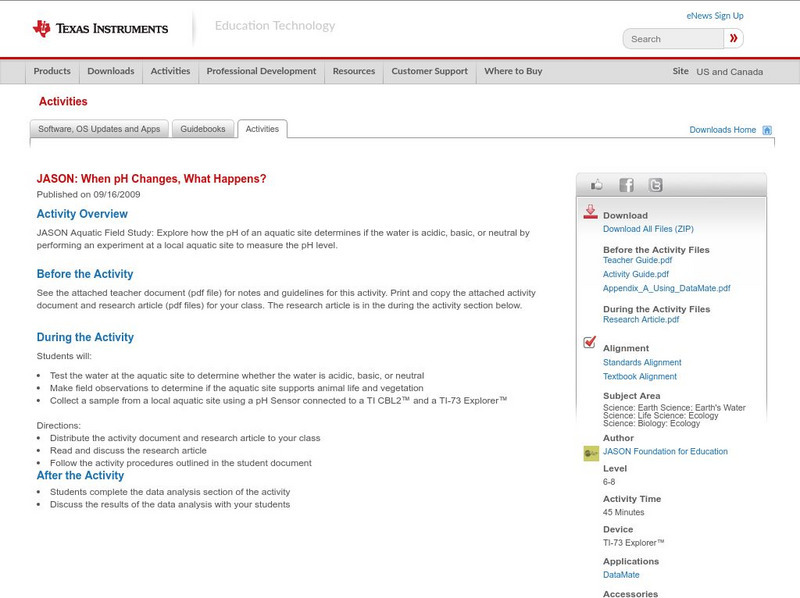This screenshot has width=800, height=598.
Task: Share the activity on Twitter
Action: point(655,184)
